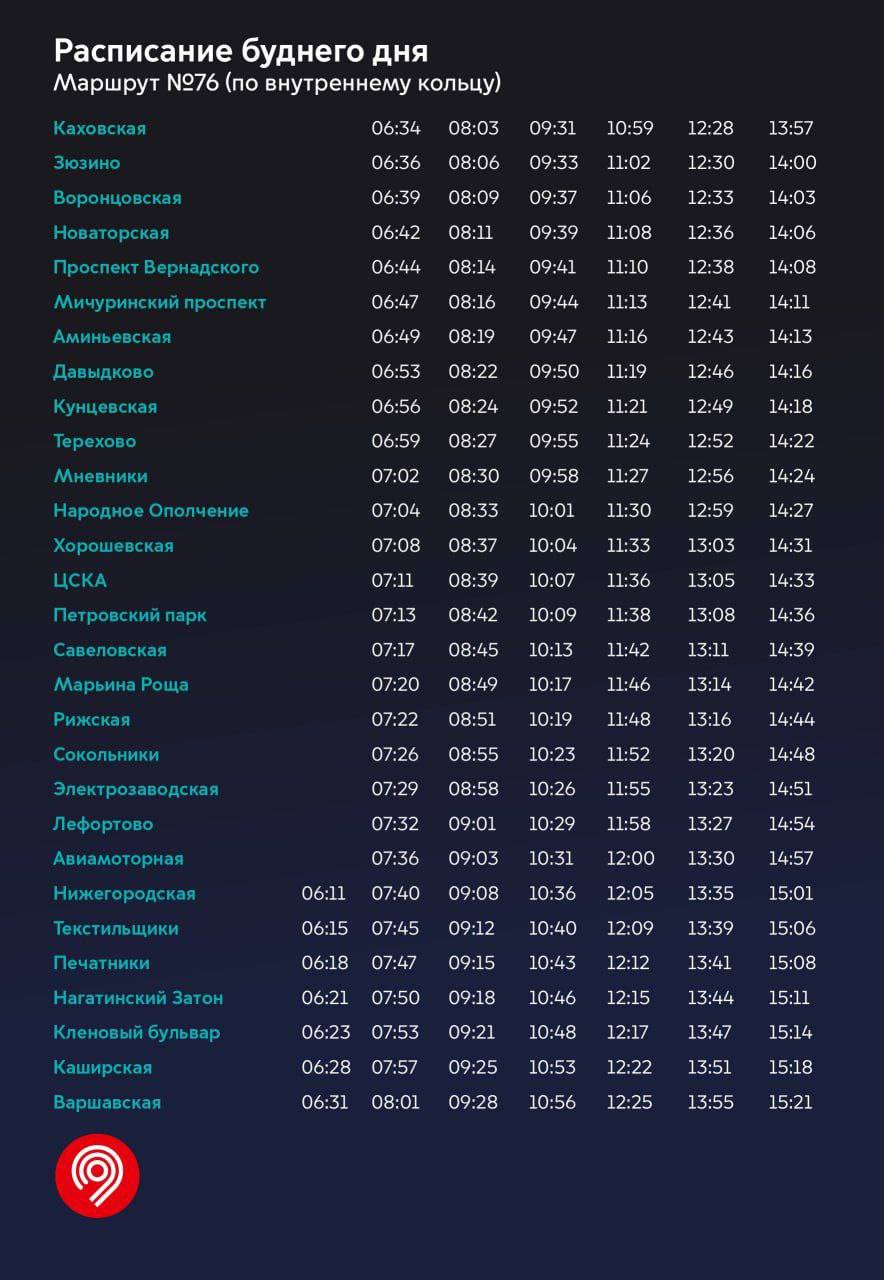
Task: Select the Каховская station name
Action: (x=99, y=128)
